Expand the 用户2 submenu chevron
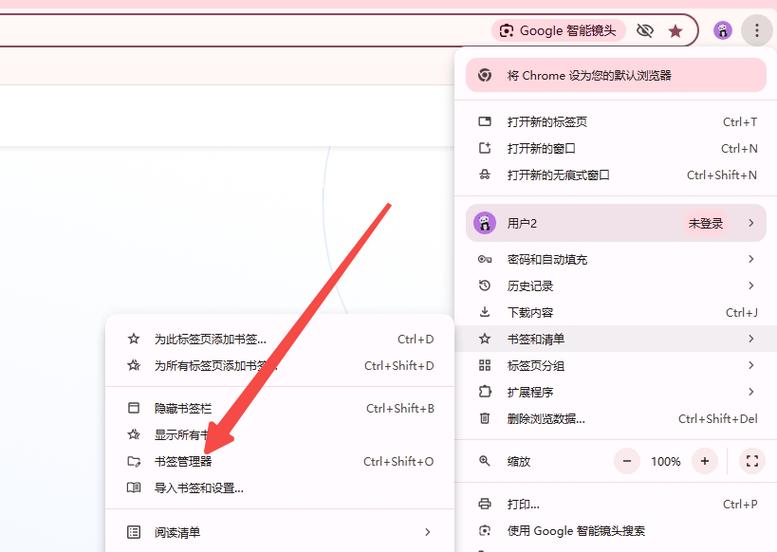777x552 pixels. click(x=751, y=223)
